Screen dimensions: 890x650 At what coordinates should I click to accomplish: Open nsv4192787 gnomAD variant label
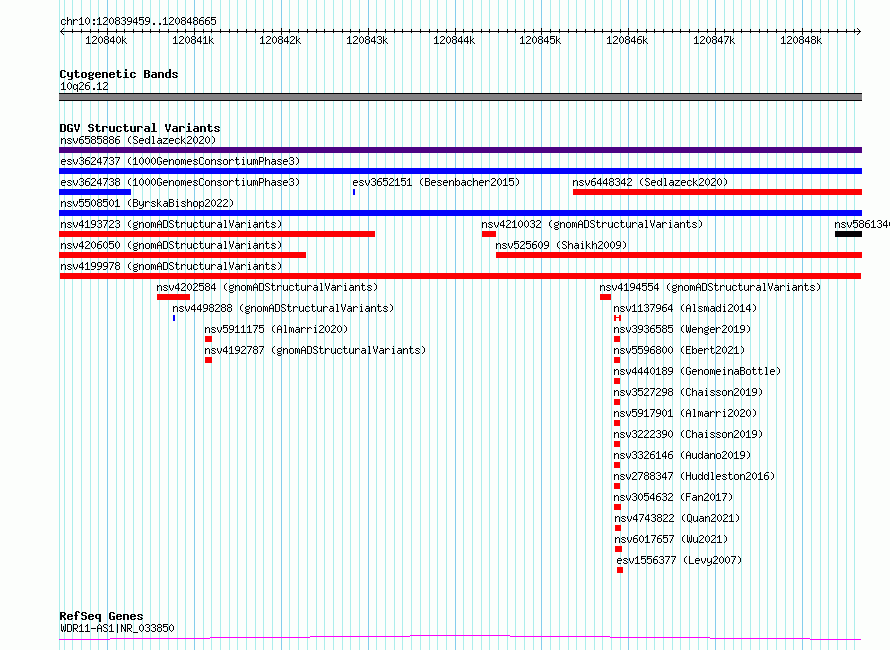coord(315,350)
